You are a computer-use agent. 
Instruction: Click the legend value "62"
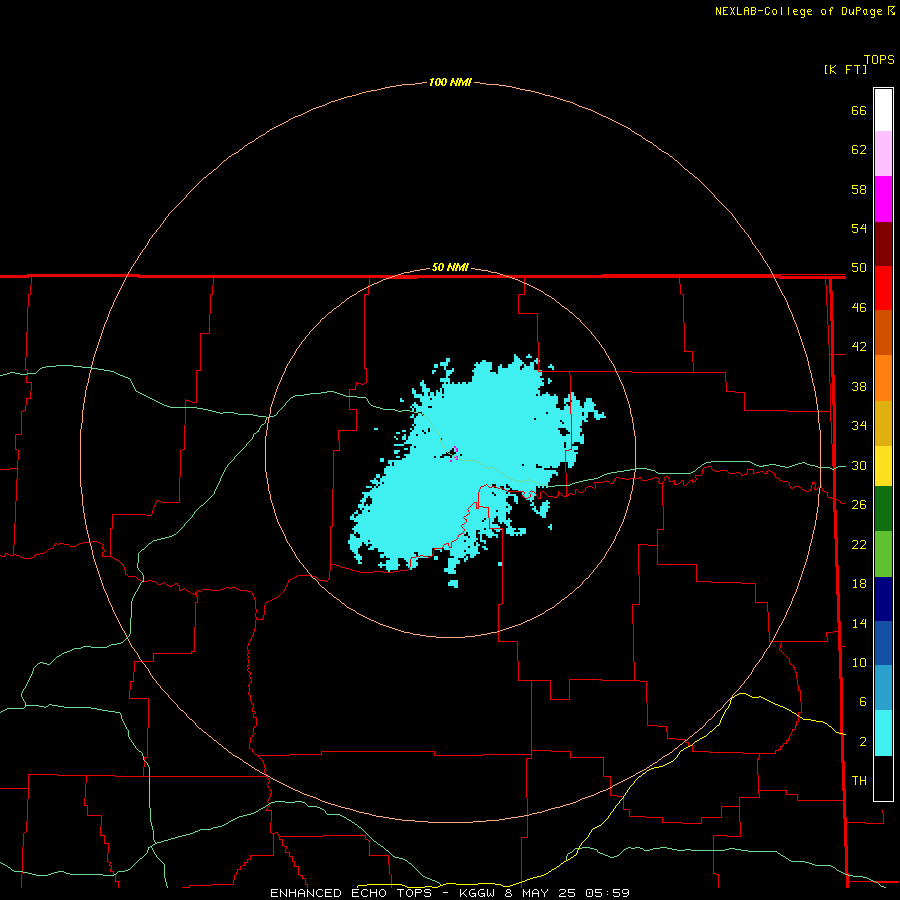tap(859, 150)
